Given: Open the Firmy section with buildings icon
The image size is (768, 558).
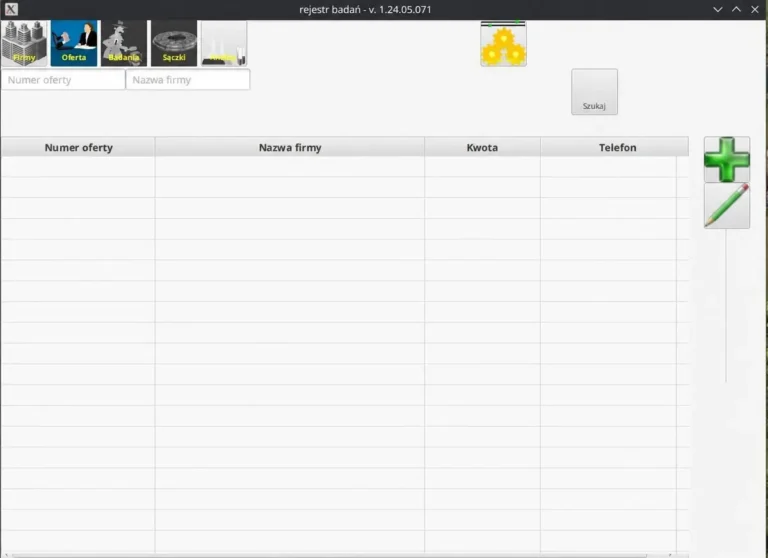Looking at the screenshot, I should pyautogui.click(x=24, y=43).
